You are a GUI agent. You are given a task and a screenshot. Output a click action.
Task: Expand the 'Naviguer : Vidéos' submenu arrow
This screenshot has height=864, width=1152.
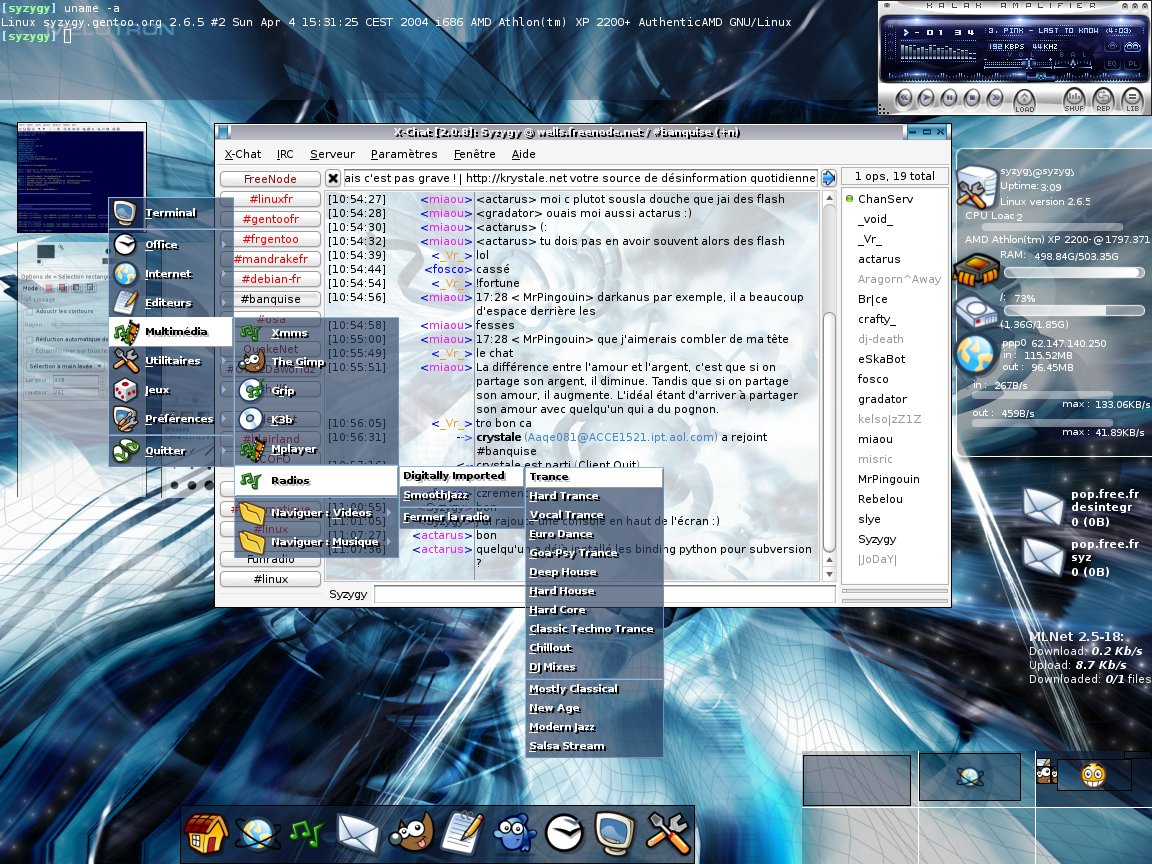click(389, 512)
